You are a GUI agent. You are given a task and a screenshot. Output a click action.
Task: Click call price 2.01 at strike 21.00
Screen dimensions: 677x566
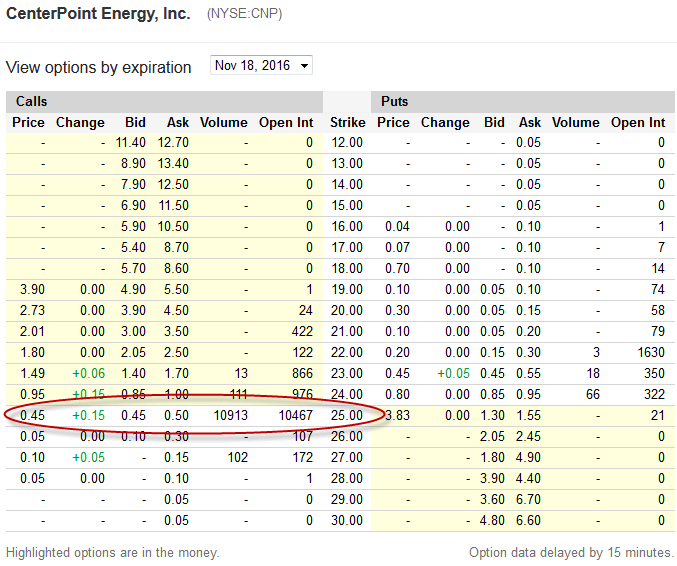coord(32,332)
